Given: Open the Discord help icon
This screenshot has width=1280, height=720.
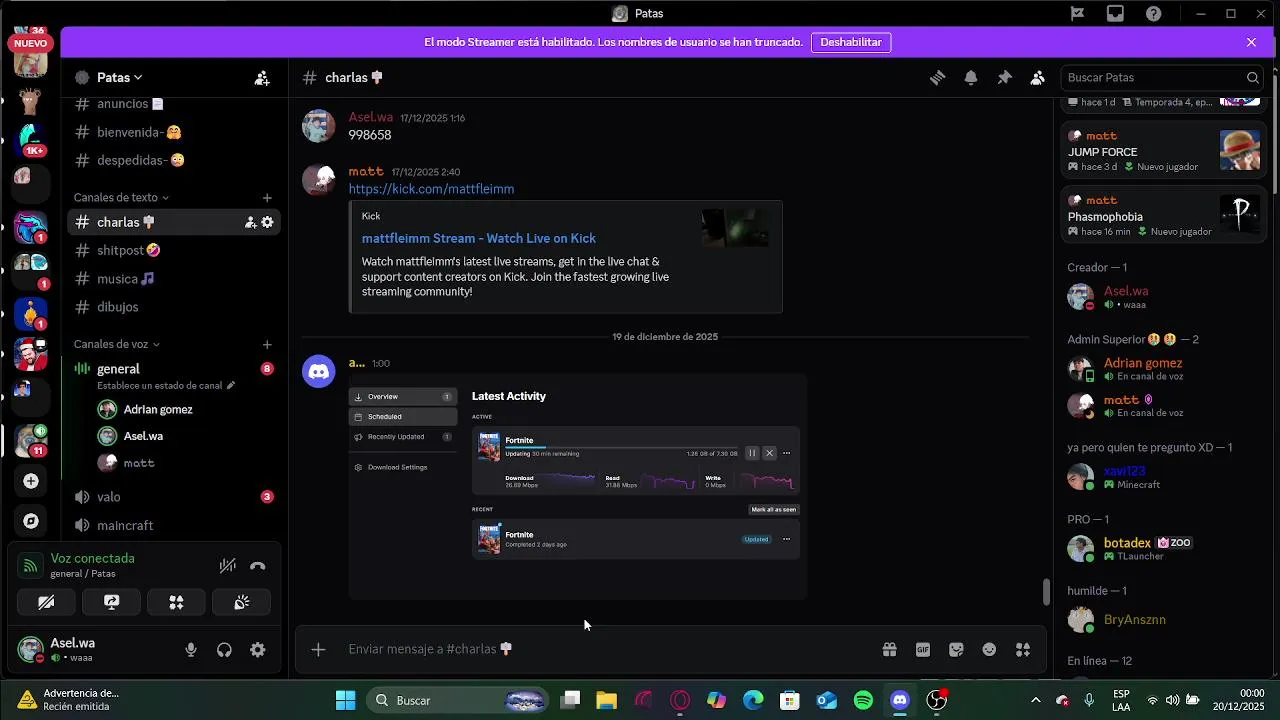Looking at the screenshot, I should point(1154,14).
